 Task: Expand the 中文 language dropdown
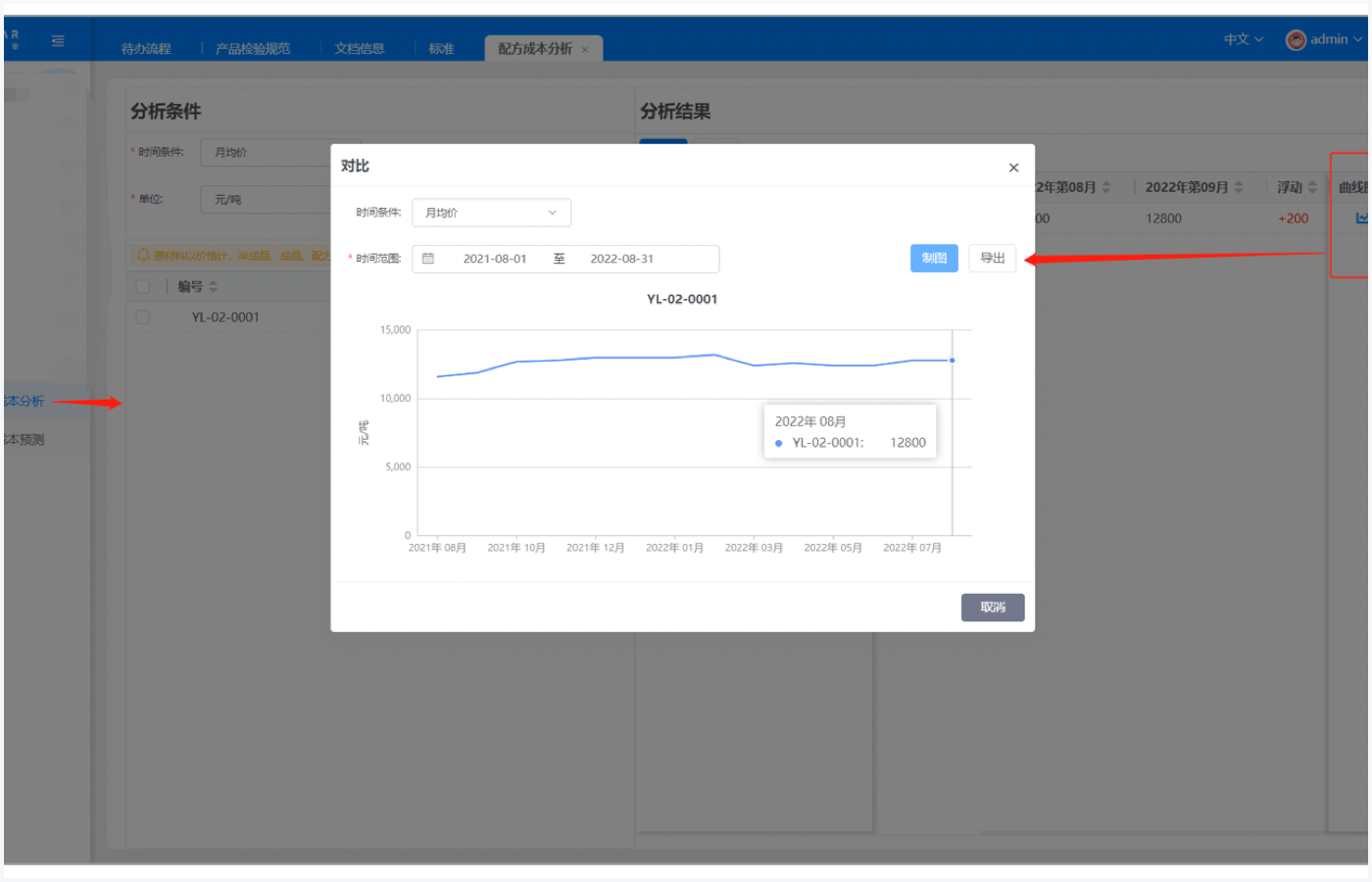(1243, 40)
